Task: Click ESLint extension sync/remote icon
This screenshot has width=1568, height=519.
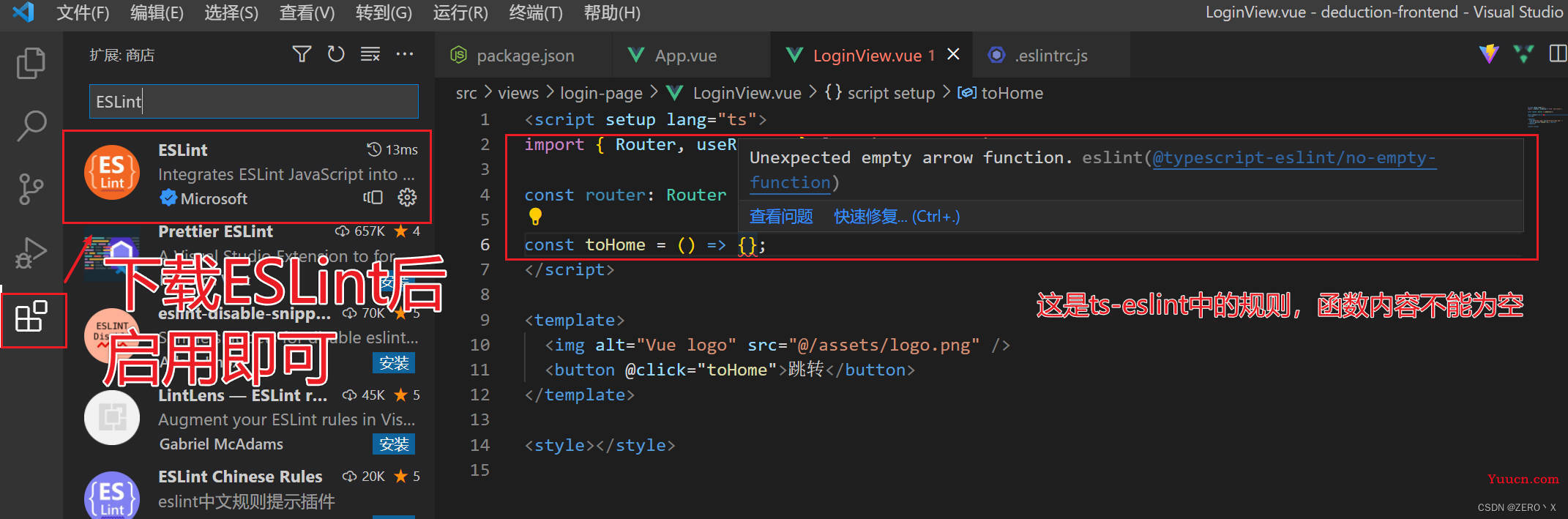Action: (373, 197)
